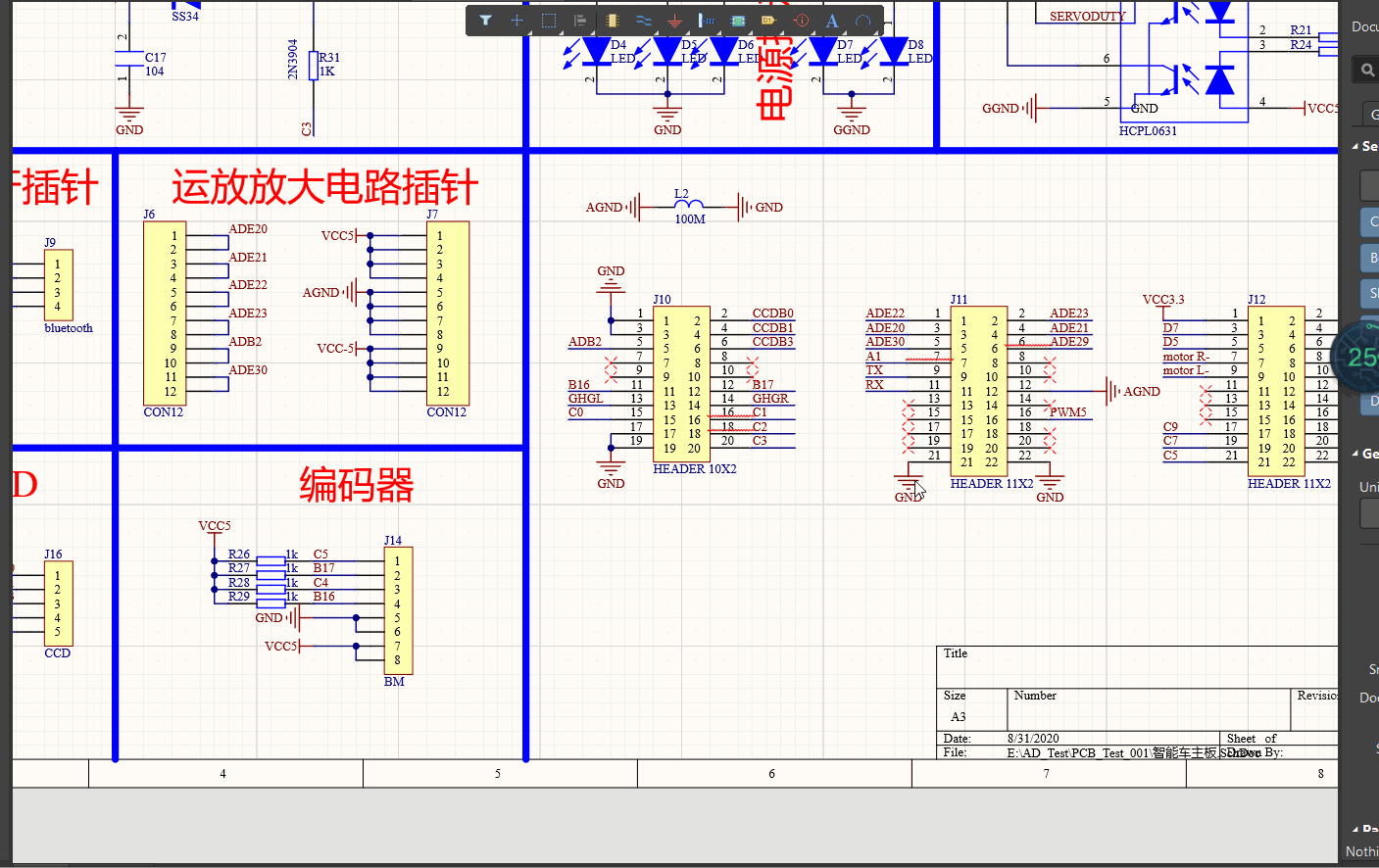Viewport: 1379px width, 868px height.
Task: Toggle the 'B' selection filter button
Action: tap(1371, 258)
